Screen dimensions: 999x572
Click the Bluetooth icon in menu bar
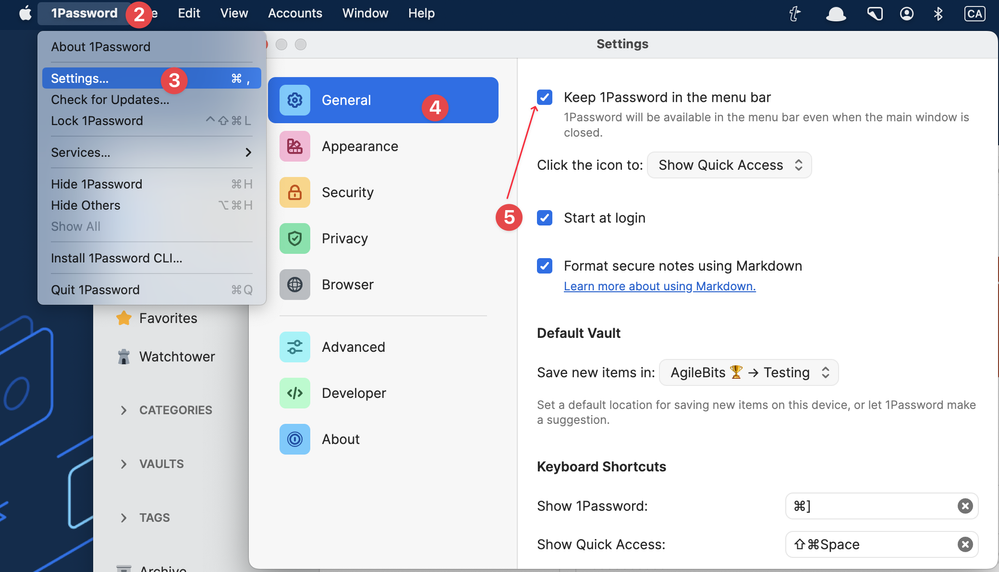click(938, 13)
